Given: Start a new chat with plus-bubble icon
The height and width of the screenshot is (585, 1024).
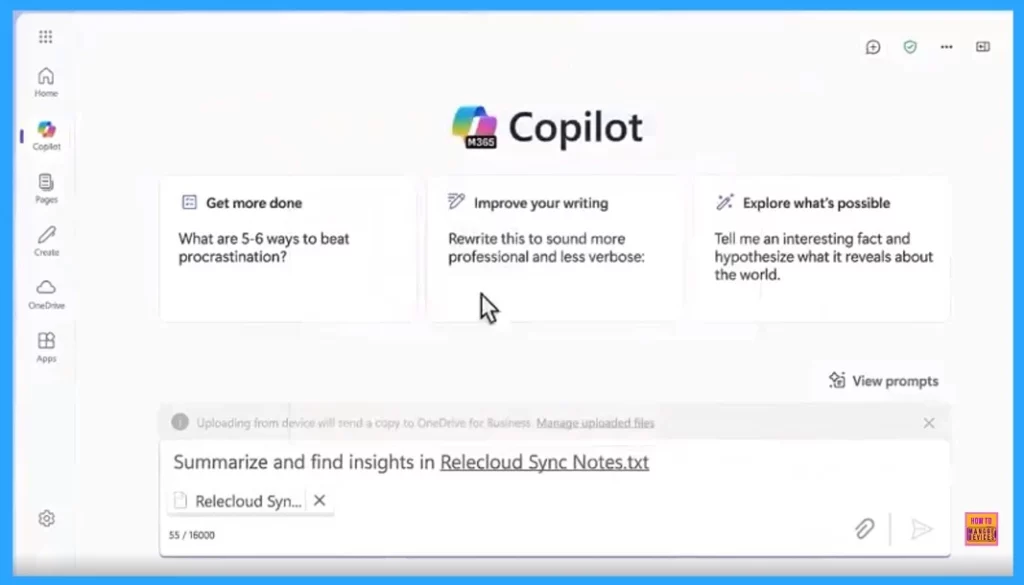Looking at the screenshot, I should click(x=873, y=47).
